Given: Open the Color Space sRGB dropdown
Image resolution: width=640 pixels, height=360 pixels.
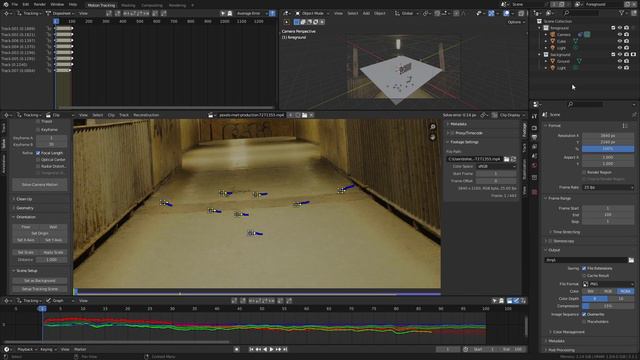Looking at the screenshot, I should 496,167.
